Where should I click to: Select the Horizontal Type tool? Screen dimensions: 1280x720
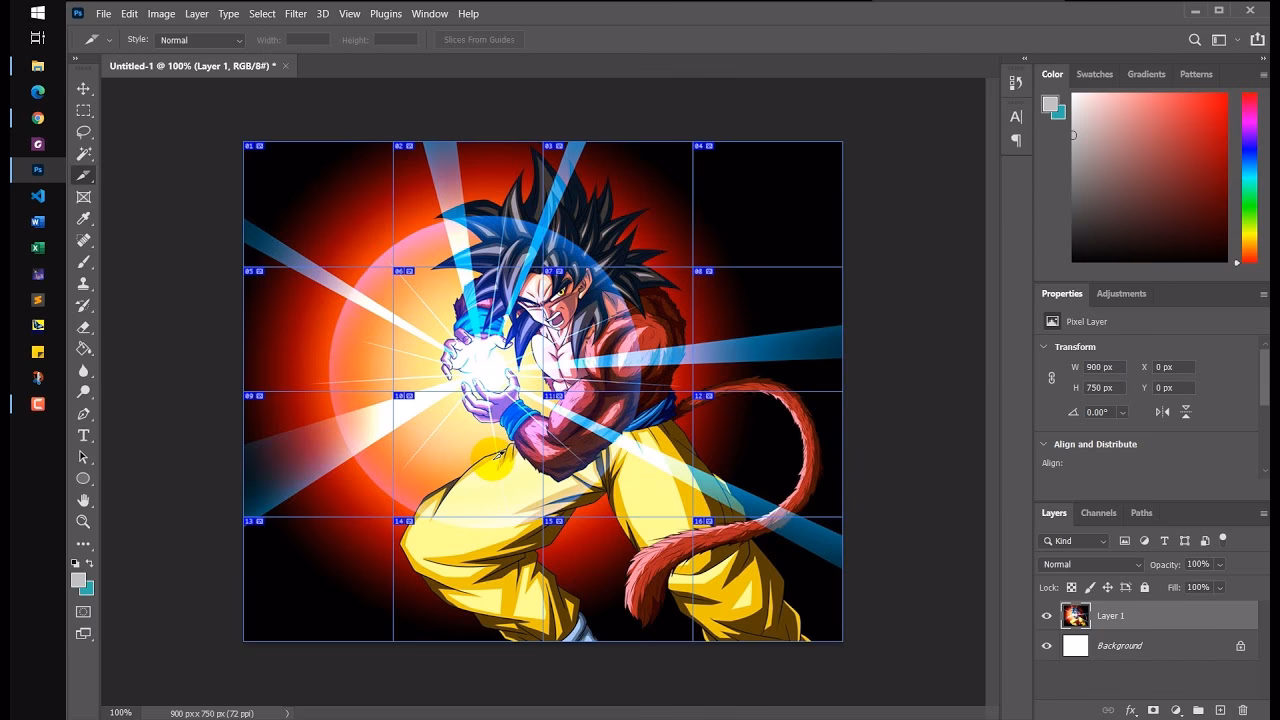click(x=84, y=435)
